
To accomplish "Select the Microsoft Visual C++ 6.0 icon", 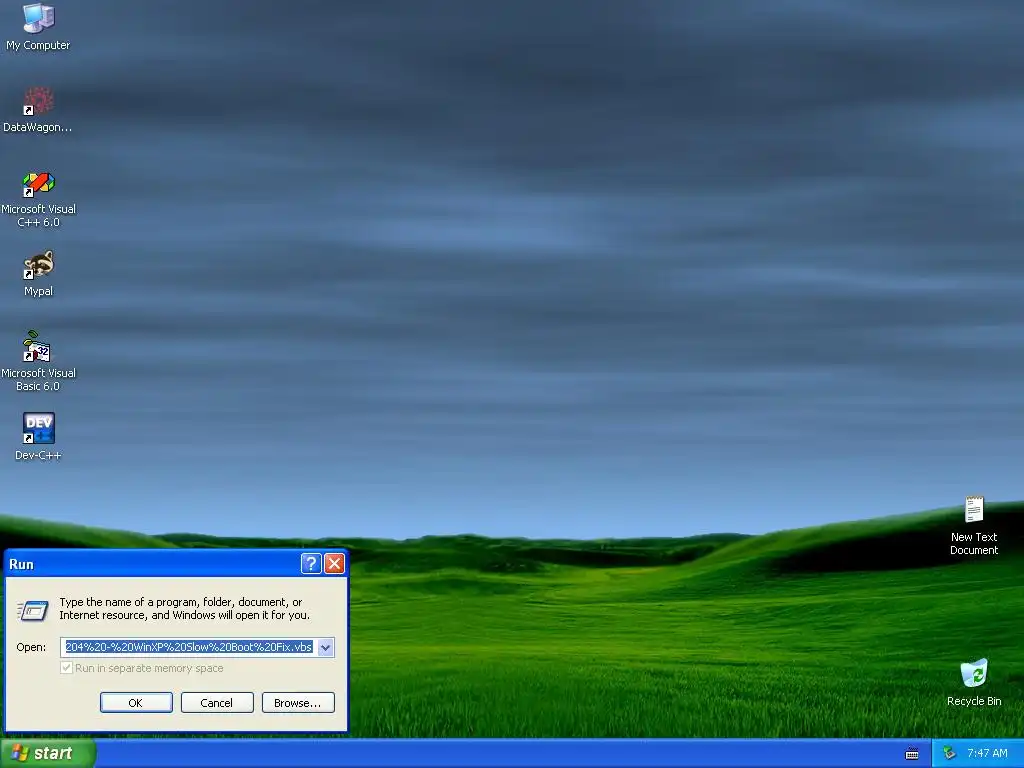I will [x=38, y=184].
